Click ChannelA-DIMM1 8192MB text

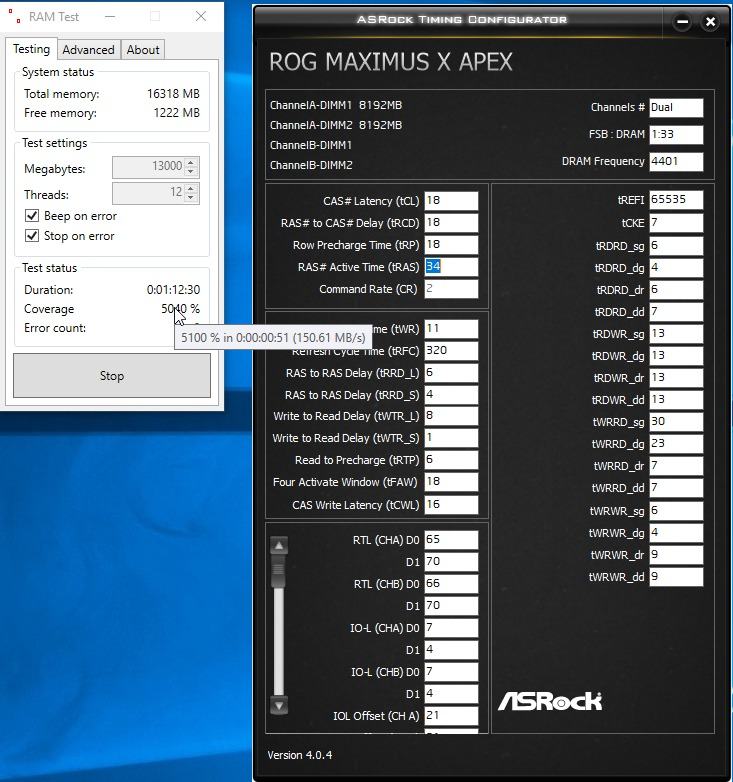click(x=336, y=105)
